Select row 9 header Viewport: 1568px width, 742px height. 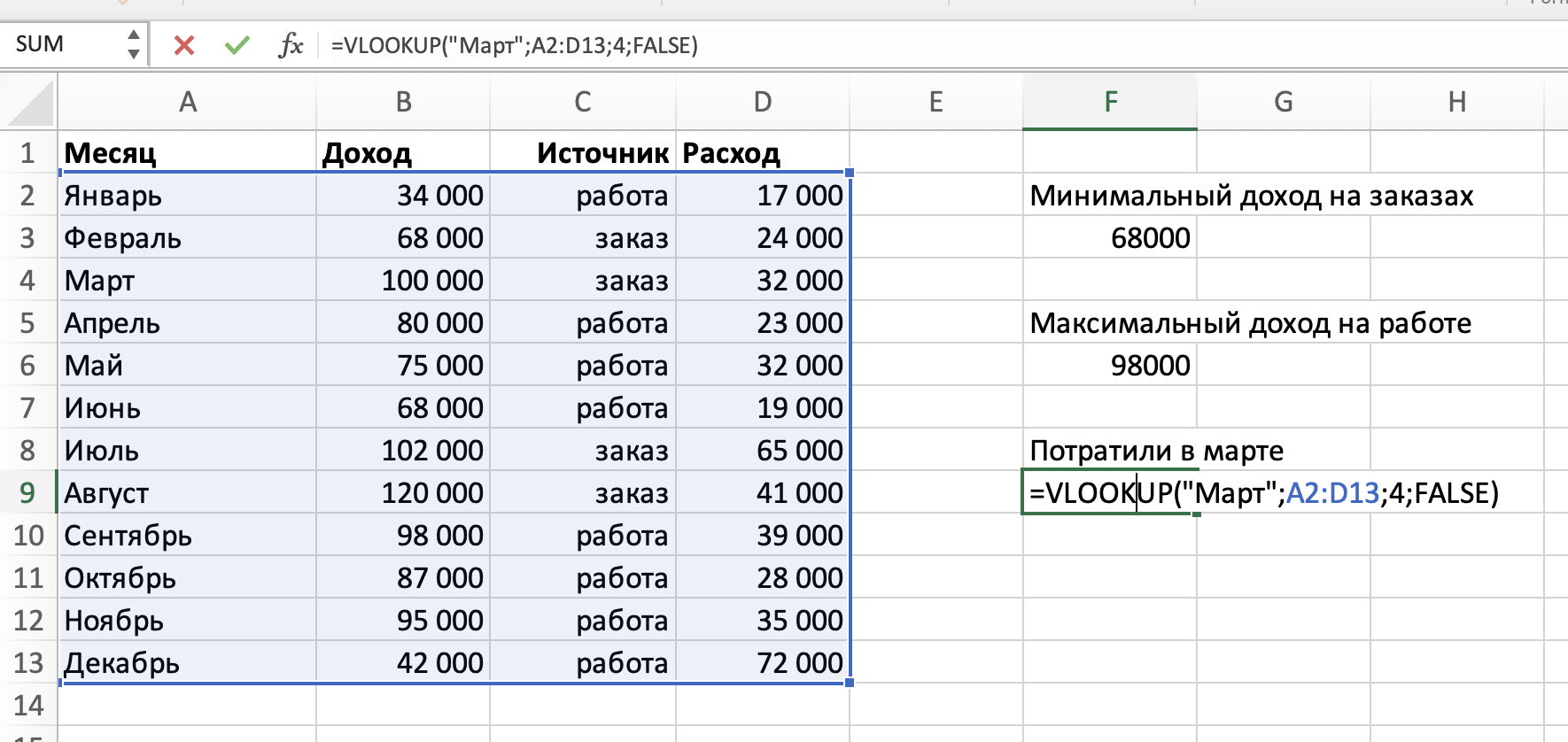coord(27,493)
